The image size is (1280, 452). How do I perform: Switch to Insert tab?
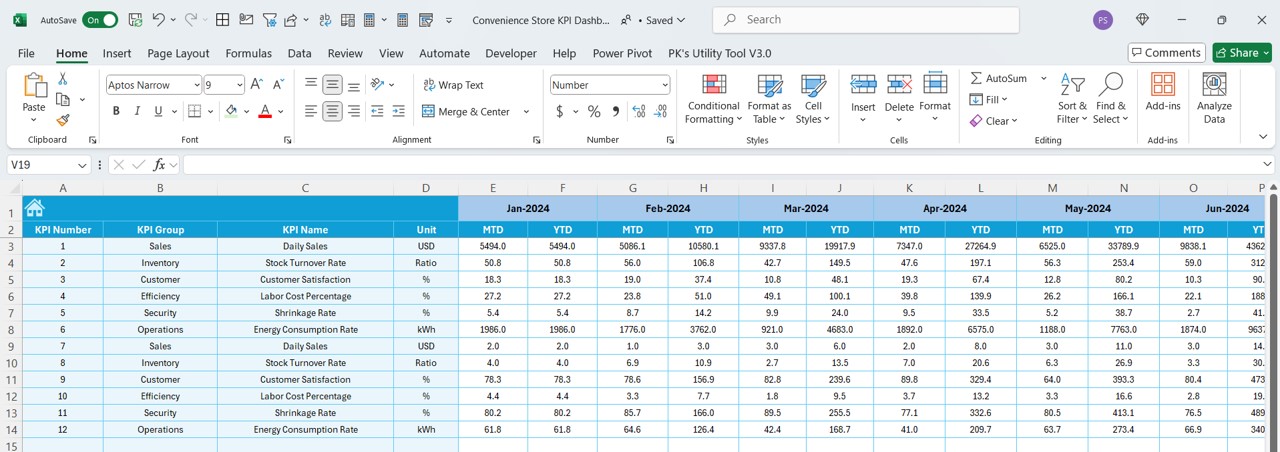coord(117,53)
